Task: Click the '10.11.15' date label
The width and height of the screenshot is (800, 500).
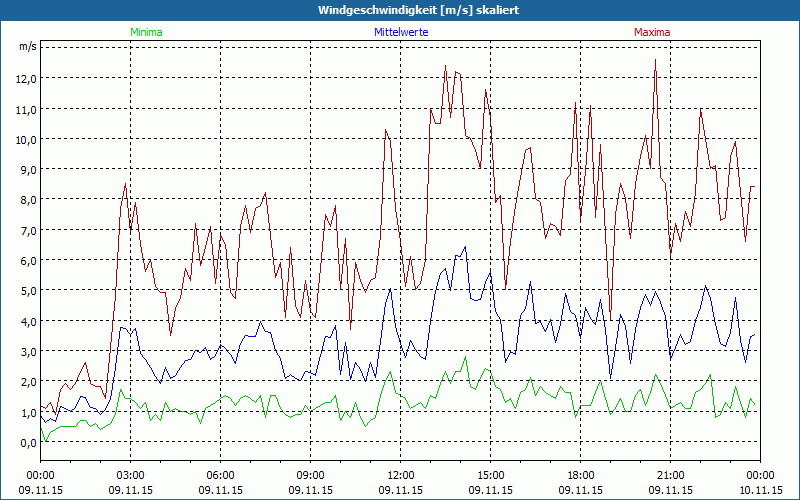Action: click(x=761, y=490)
